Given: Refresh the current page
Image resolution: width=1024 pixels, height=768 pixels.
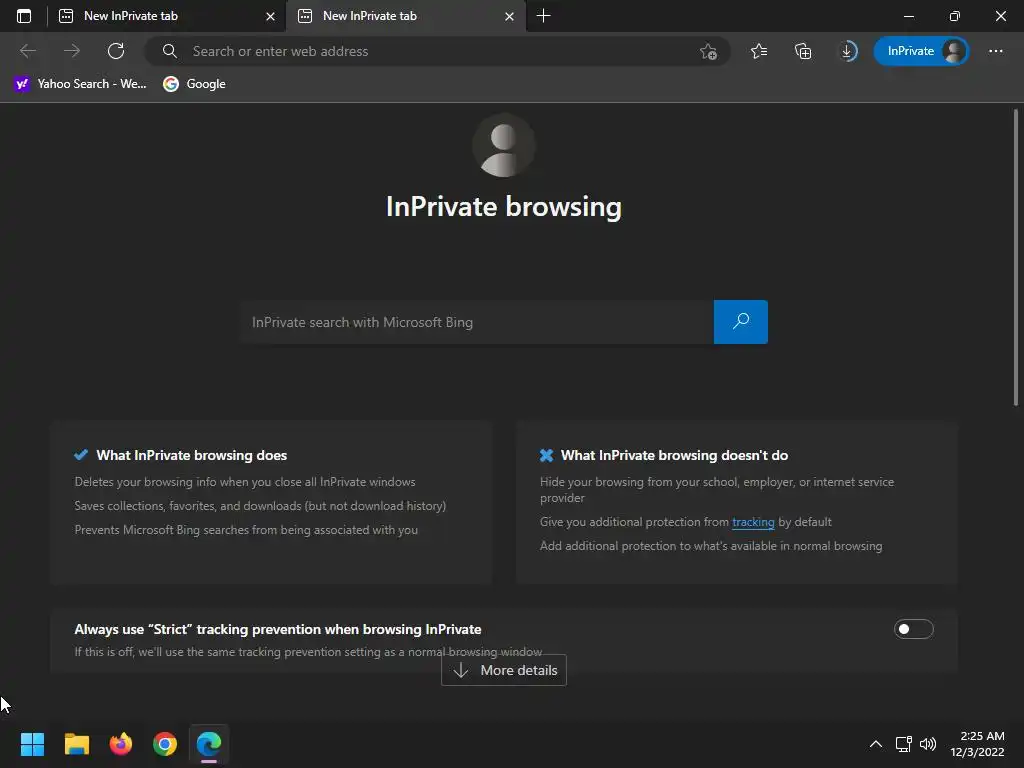Looking at the screenshot, I should pyautogui.click(x=116, y=51).
